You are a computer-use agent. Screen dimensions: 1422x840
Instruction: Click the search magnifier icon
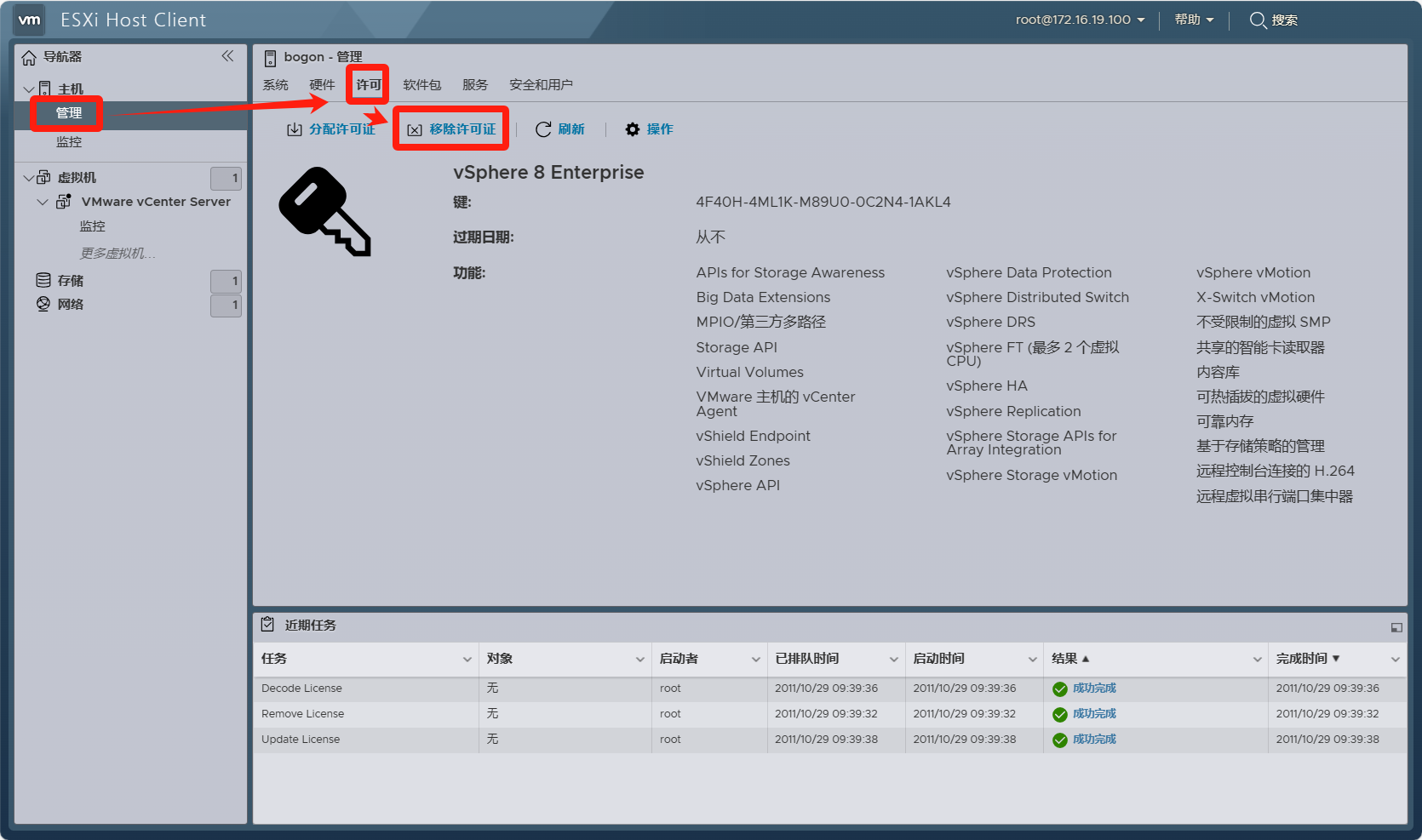pos(1258,20)
